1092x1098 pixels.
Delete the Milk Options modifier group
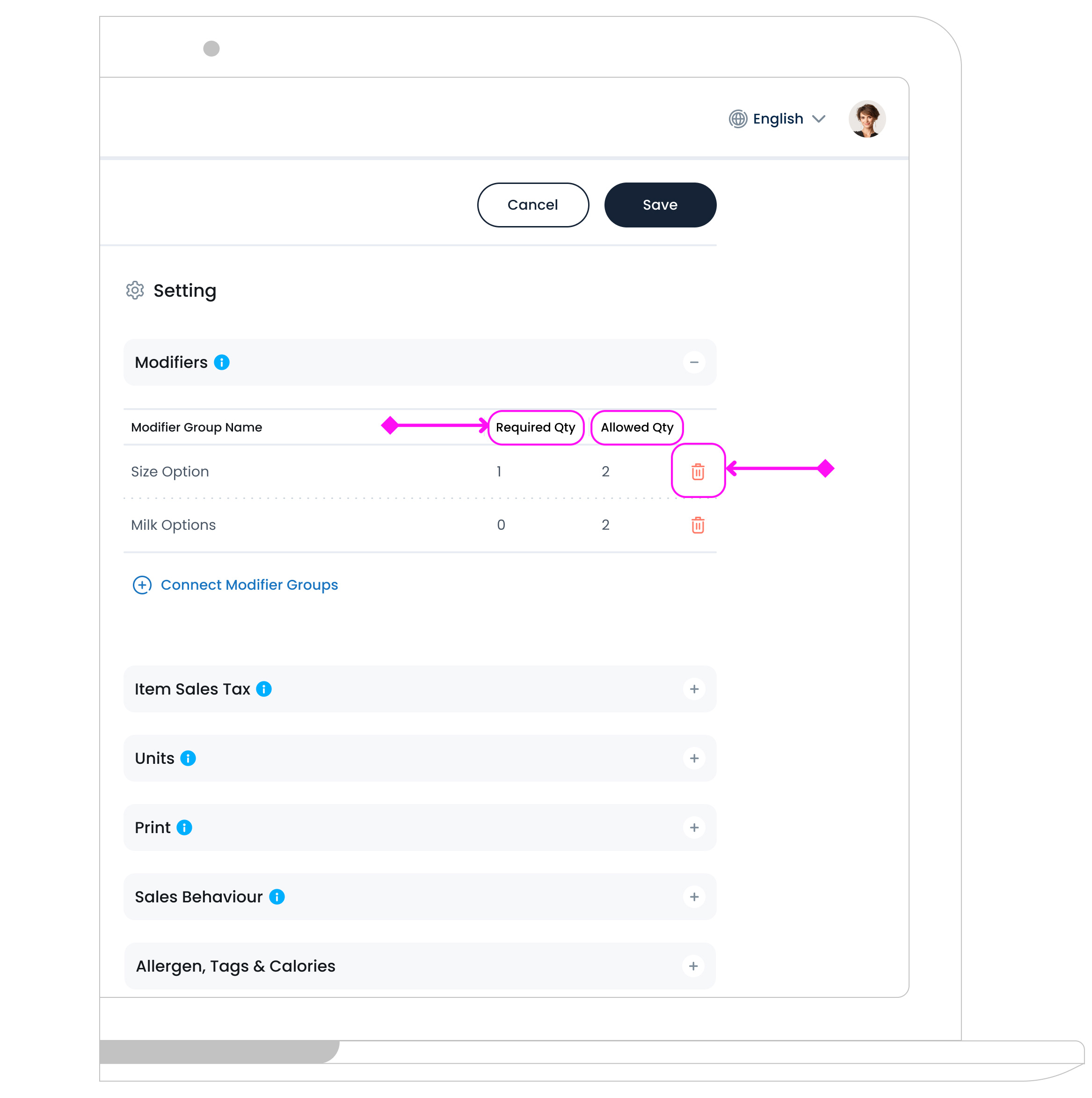pos(698,525)
